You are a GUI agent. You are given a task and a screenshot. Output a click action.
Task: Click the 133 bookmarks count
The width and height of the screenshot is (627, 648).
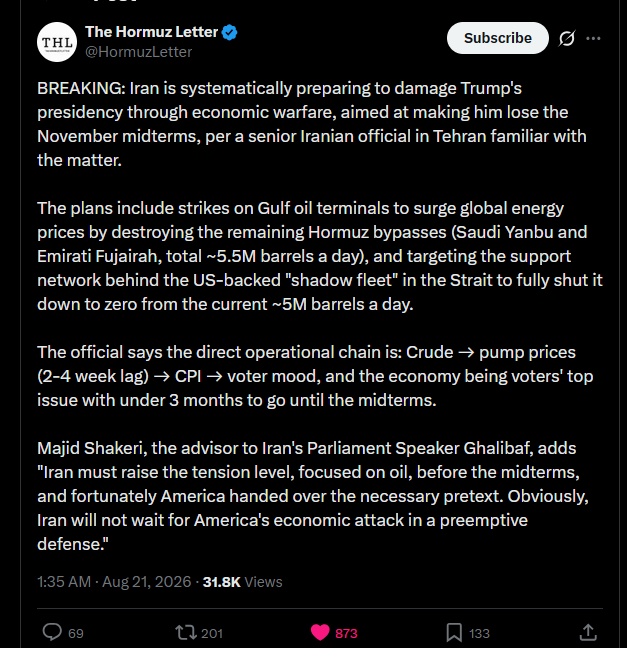coord(479,634)
